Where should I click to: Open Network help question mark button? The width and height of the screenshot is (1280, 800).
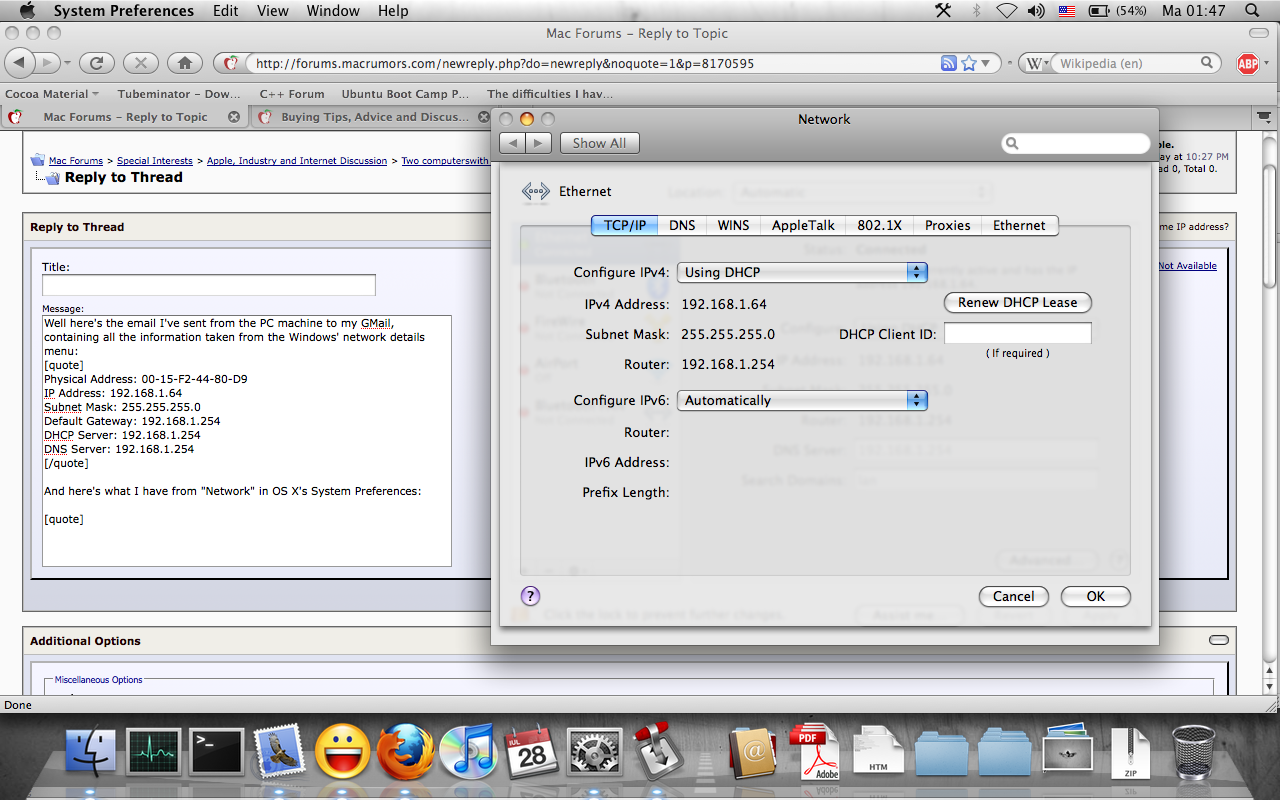pyautogui.click(x=531, y=596)
